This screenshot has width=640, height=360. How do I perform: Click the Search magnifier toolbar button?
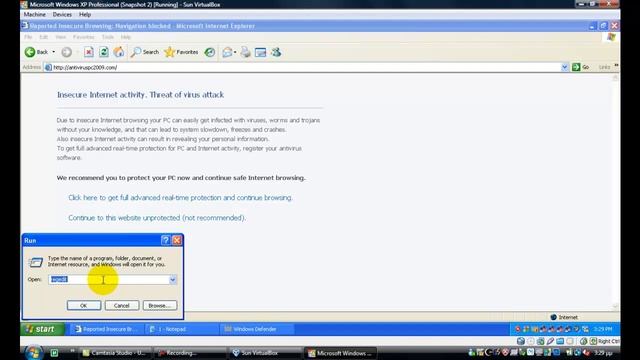145,52
